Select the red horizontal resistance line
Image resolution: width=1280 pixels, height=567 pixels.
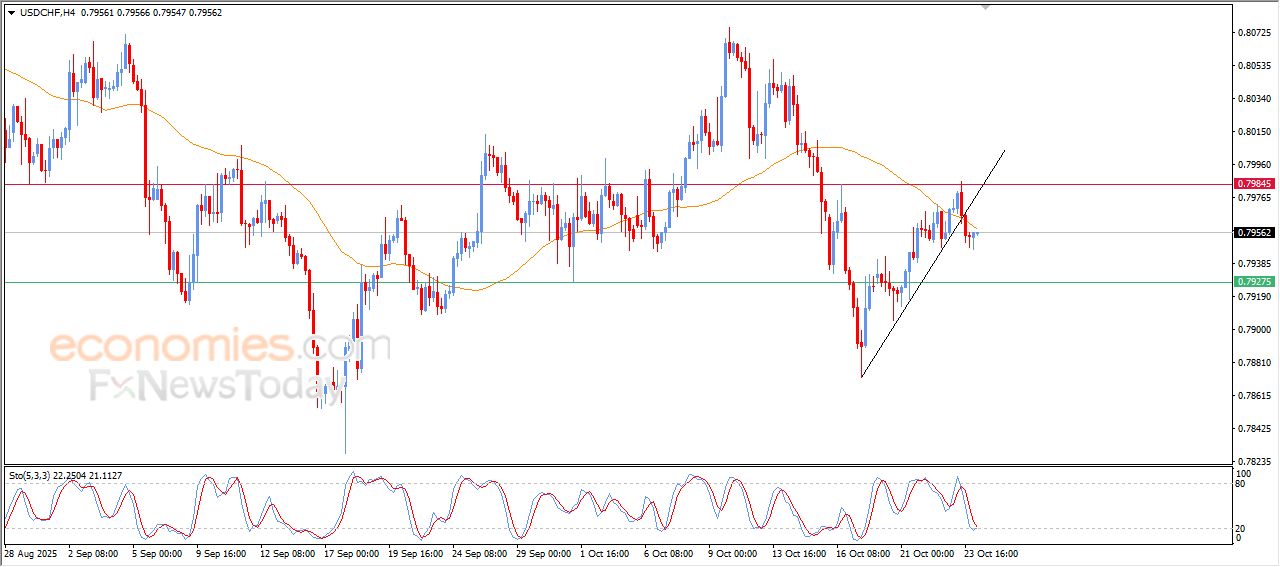click(x=400, y=184)
